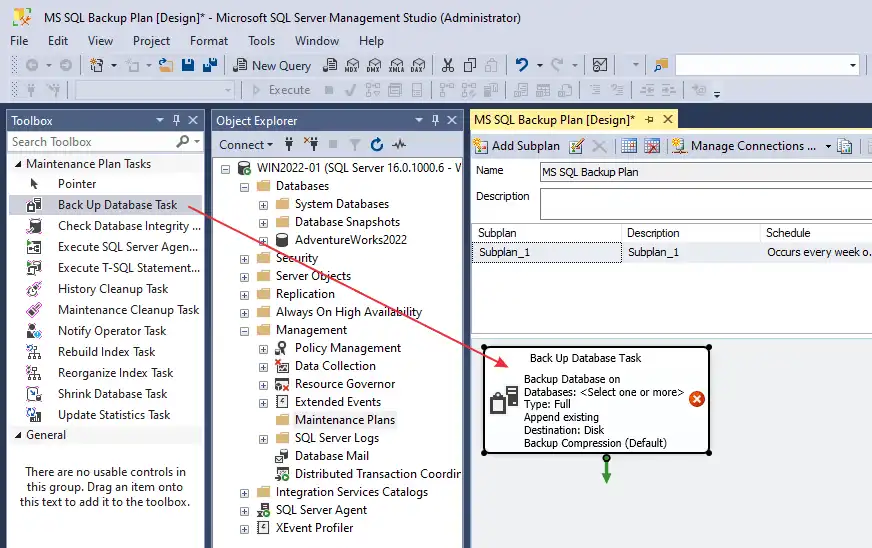
Task: Select Back Up Database Task in Toolbox
Action: [x=117, y=205]
